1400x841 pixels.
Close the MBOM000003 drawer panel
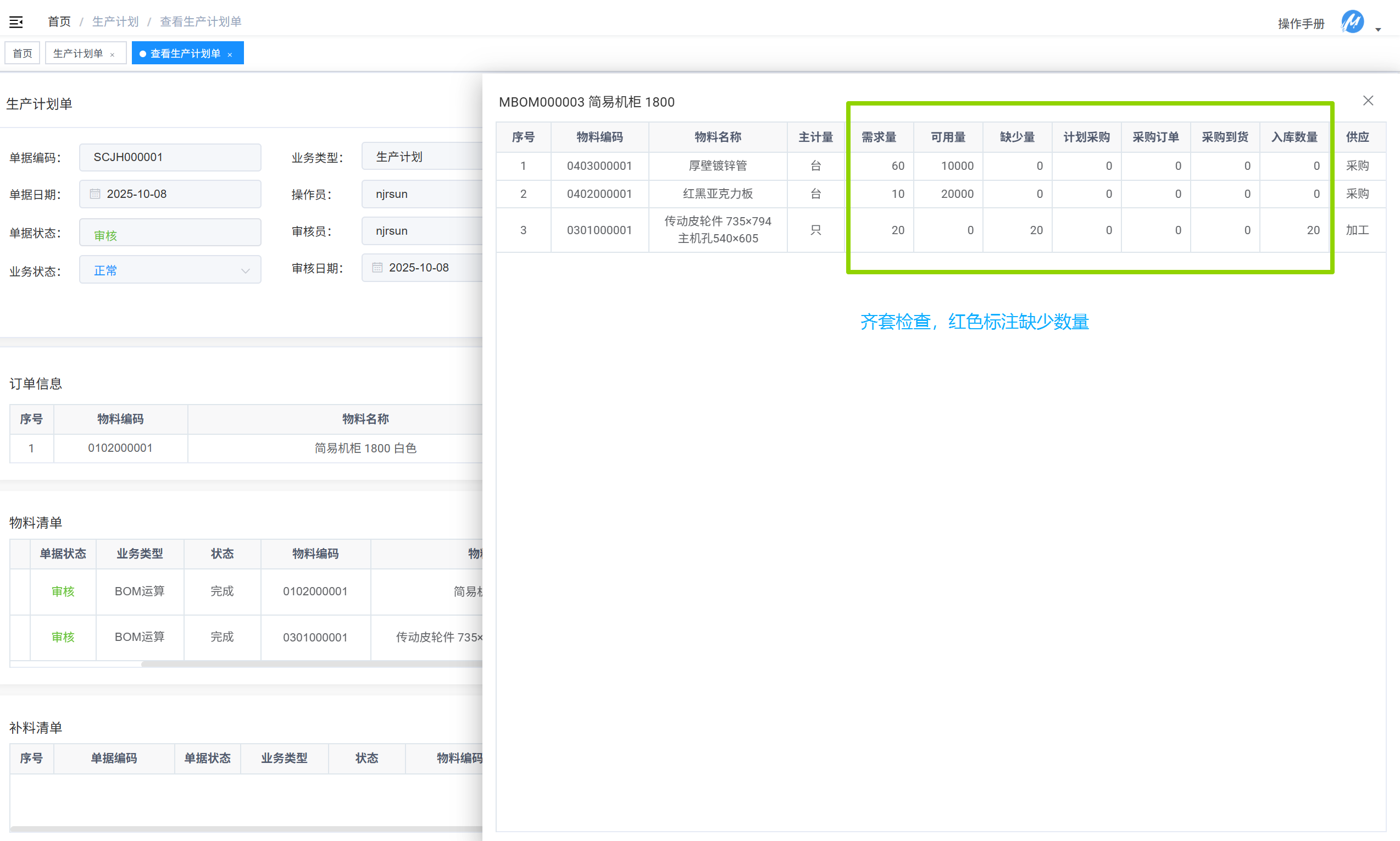(x=1368, y=101)
